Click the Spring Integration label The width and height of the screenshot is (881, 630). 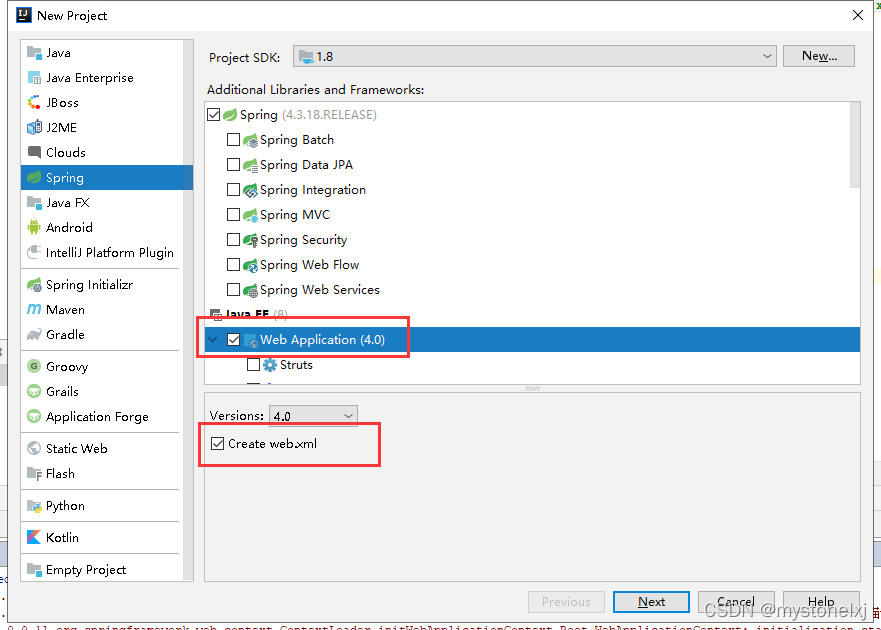[x=313, y=190]
